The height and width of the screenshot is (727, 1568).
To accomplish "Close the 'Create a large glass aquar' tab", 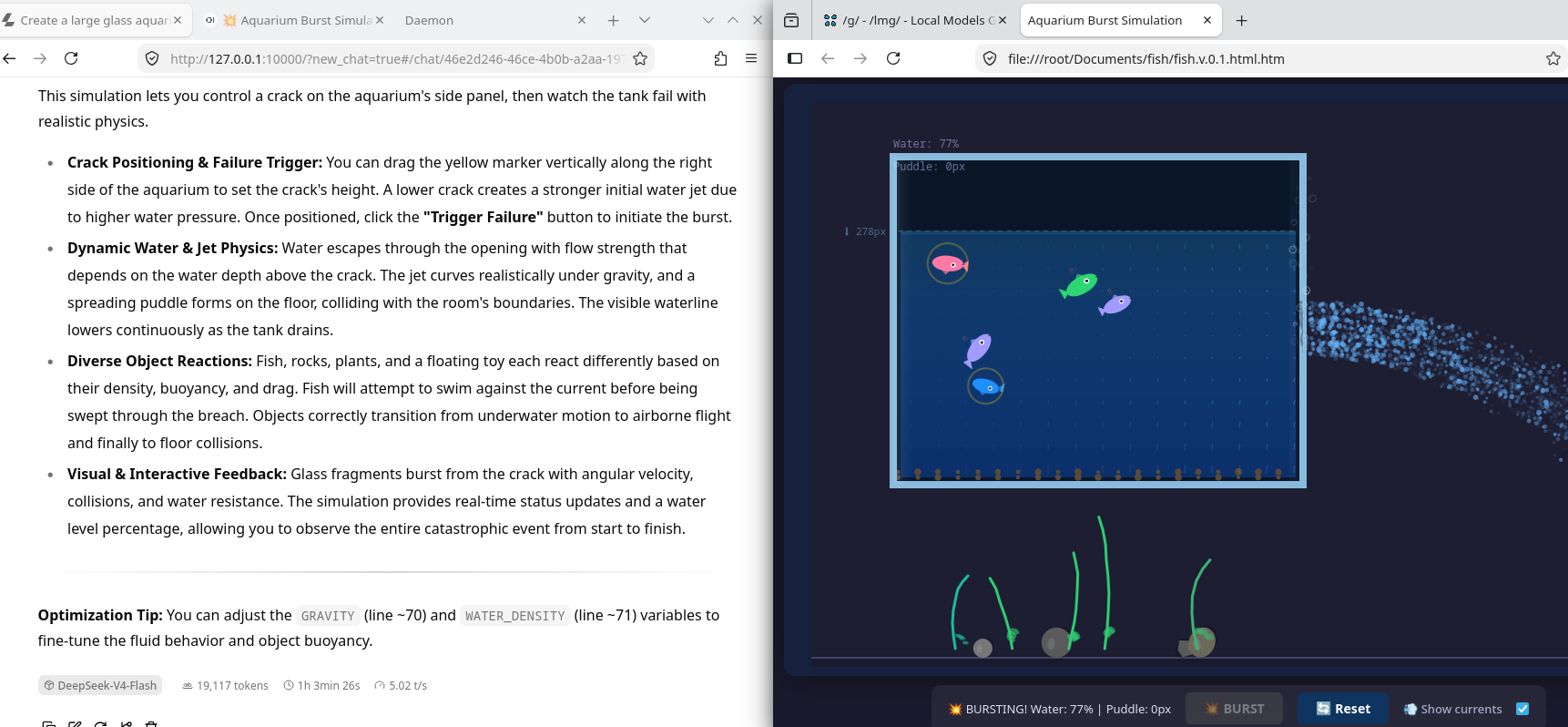I will click(x=178, y=20).
